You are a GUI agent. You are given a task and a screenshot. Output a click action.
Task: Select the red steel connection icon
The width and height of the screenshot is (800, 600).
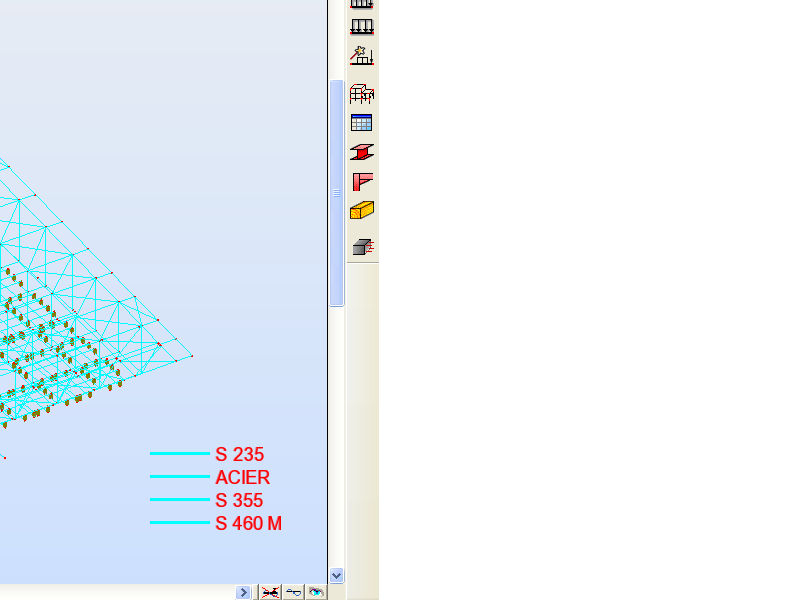(362, 181)
